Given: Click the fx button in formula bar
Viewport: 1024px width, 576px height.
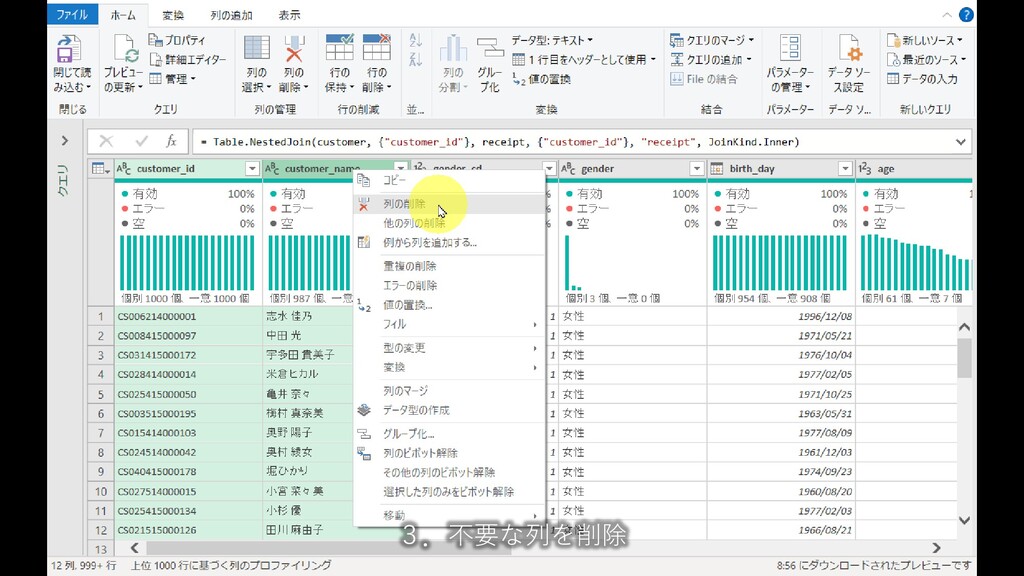Looking at the screenshot, I should [171, 141].
